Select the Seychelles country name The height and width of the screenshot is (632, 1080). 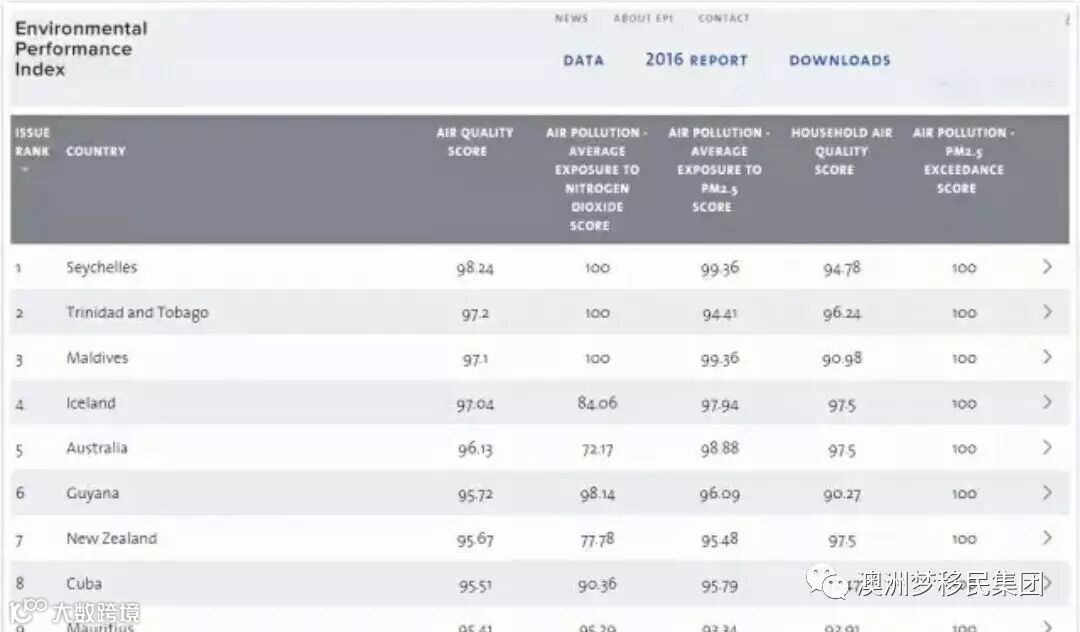coord(101,268)
